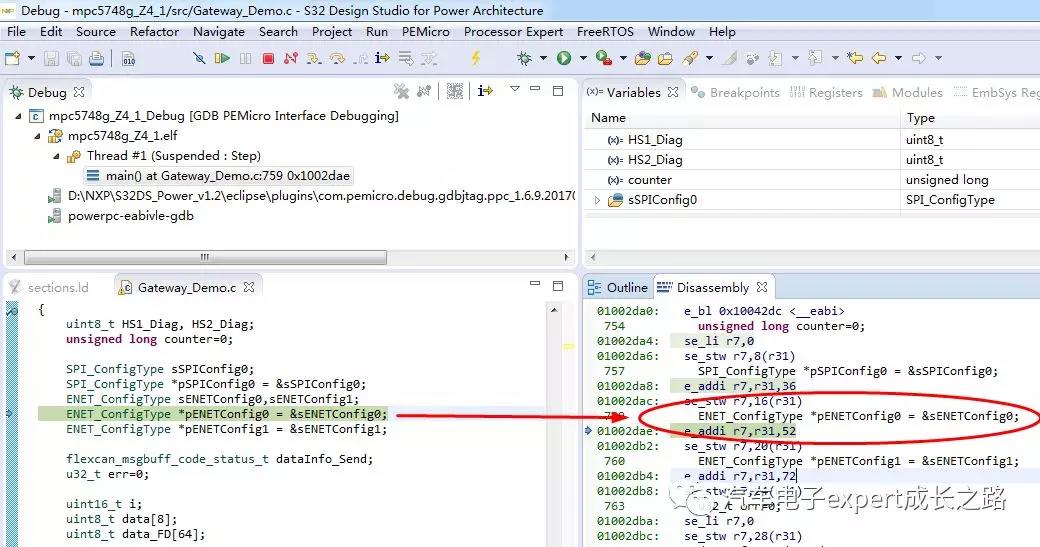Screen dimensions: 1040x547
Task: Switch to the Outline tab
Action: pyautogui.click(x=618, y=288)
